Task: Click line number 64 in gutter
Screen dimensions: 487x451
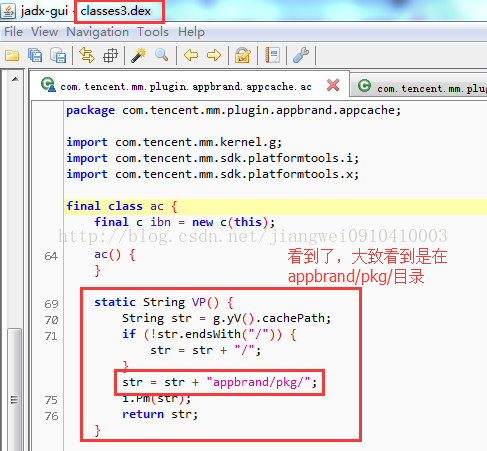Action: coord(51,256)
